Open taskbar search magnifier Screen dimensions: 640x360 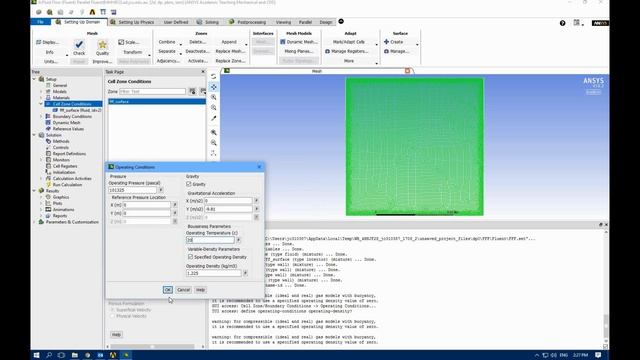click(49, 355)
